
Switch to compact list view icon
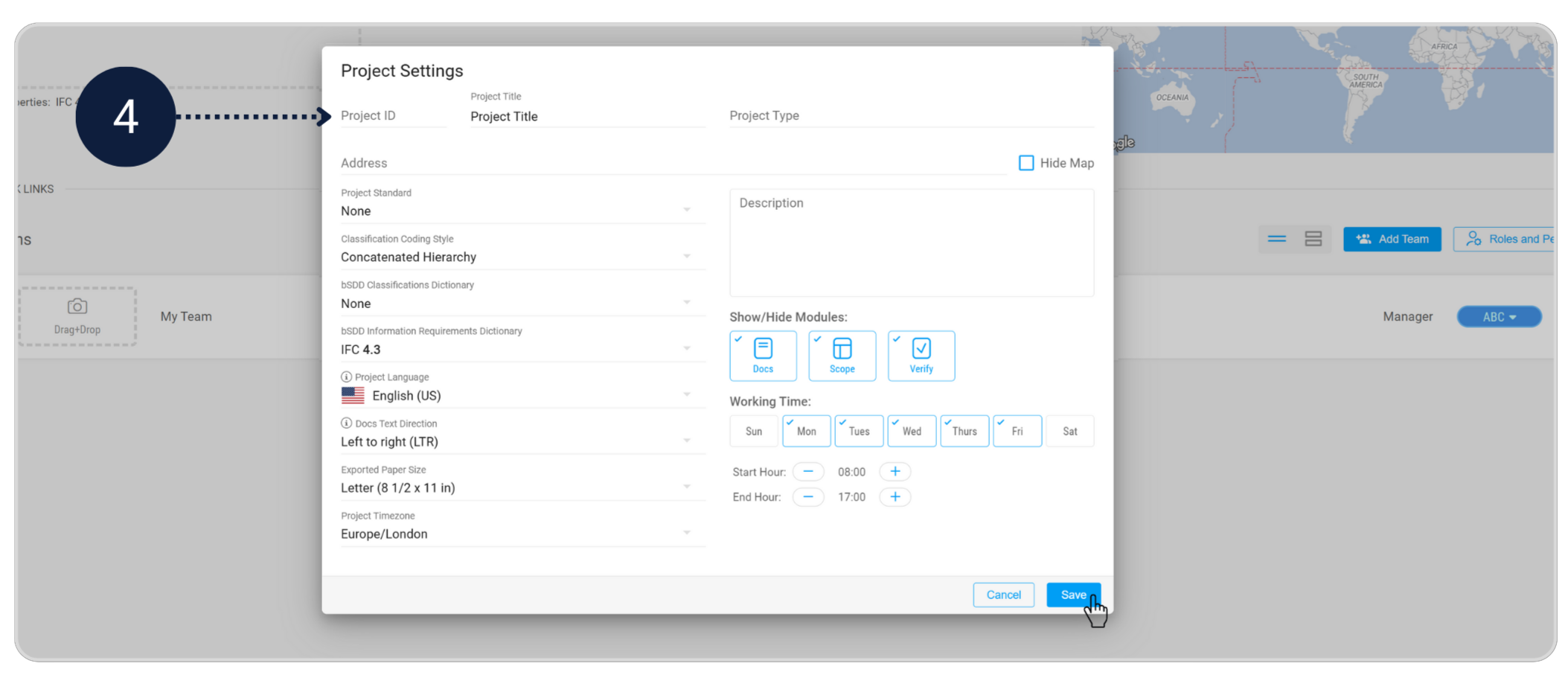1277,239
